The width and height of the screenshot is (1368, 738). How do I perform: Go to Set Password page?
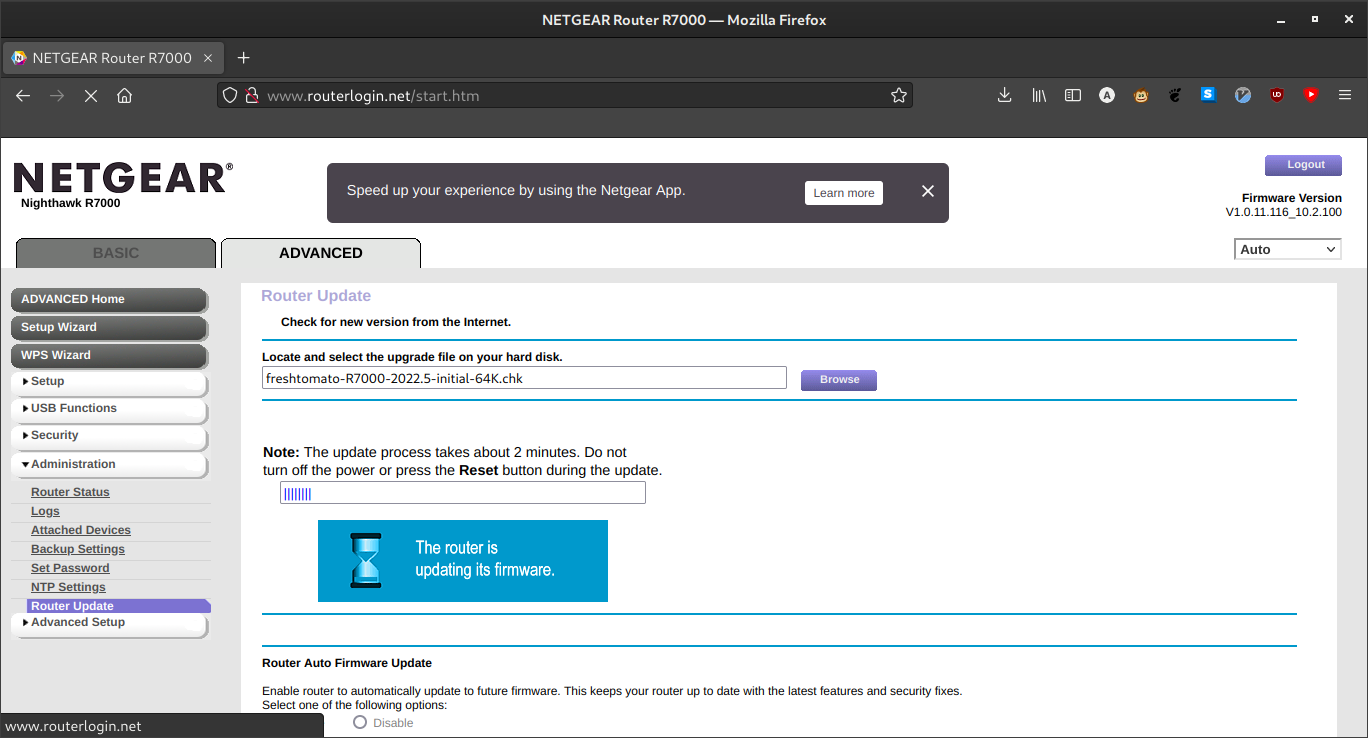point(70,568)
